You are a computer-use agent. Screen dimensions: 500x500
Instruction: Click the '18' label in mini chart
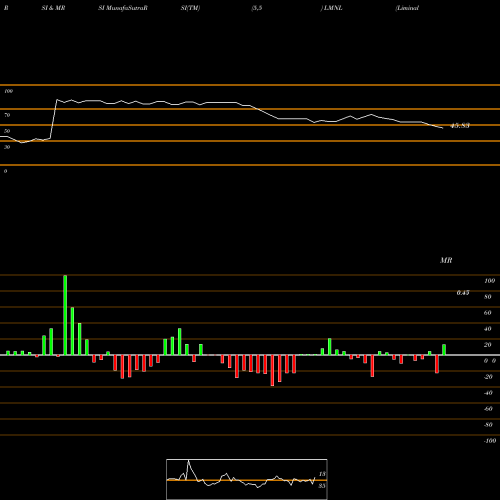click(322, 474)
